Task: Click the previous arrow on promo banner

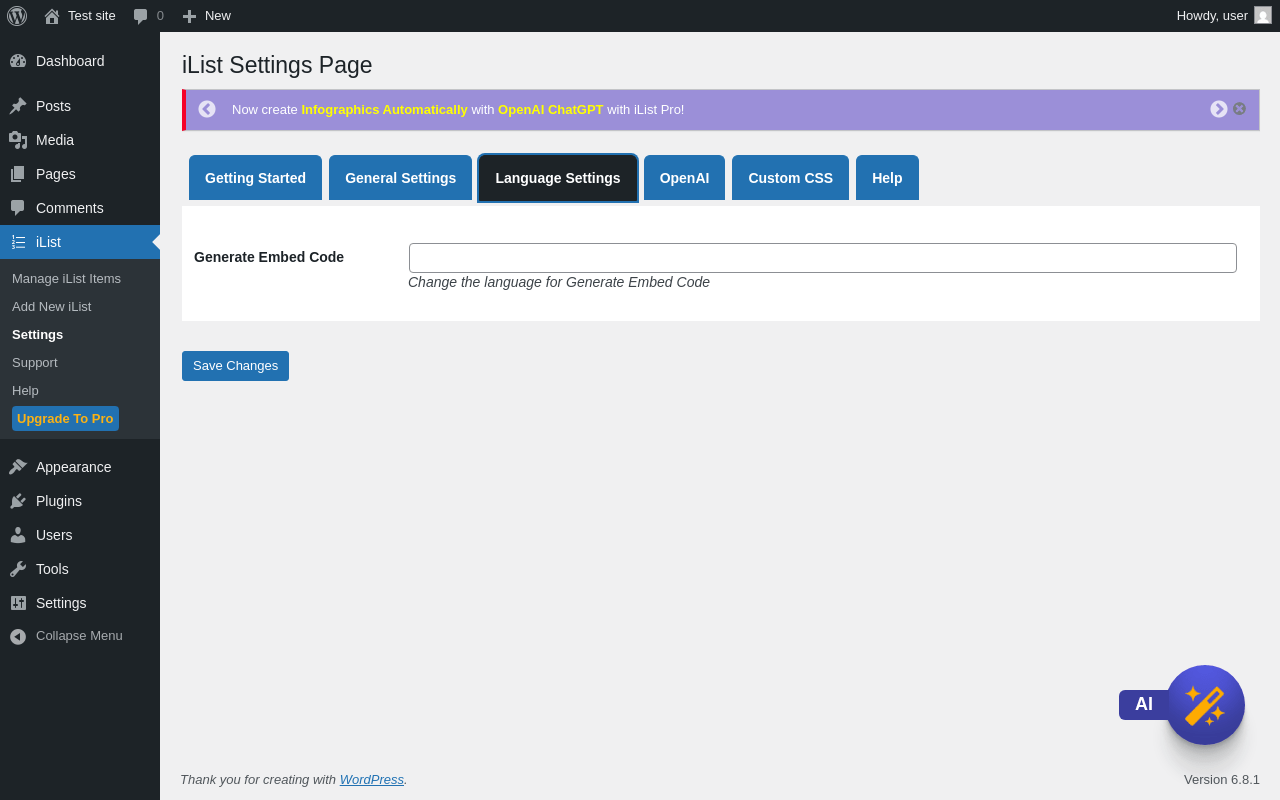Action: pyautogui.click(x=207, y=109)
